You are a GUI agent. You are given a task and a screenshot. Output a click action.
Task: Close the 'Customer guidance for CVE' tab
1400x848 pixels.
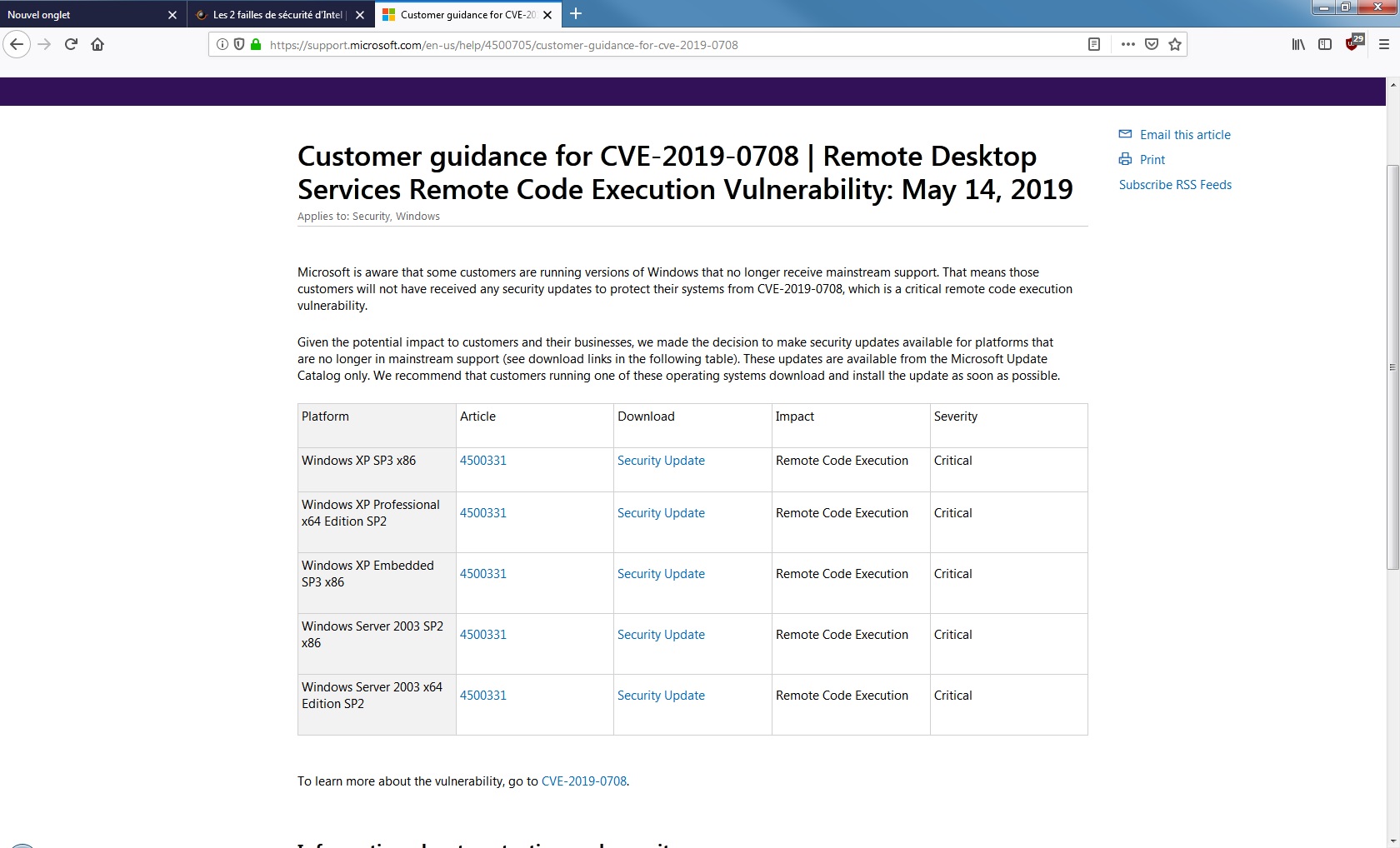click(x=547, y=15)
